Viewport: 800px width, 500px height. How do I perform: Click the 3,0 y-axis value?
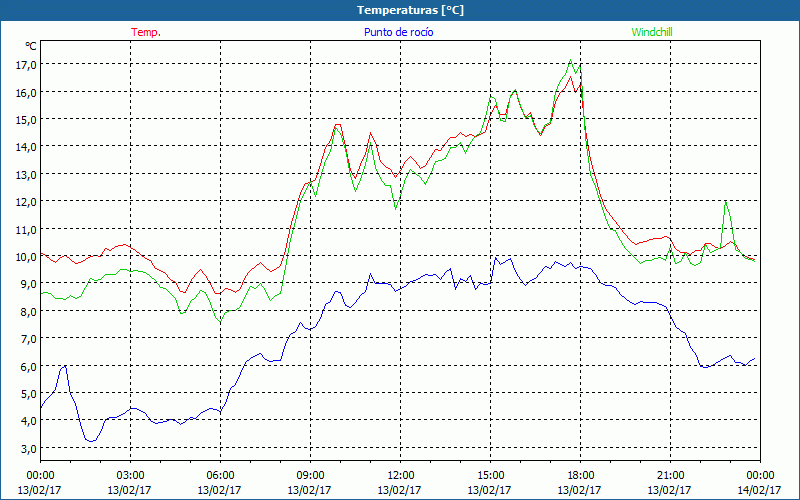[30, 448]
